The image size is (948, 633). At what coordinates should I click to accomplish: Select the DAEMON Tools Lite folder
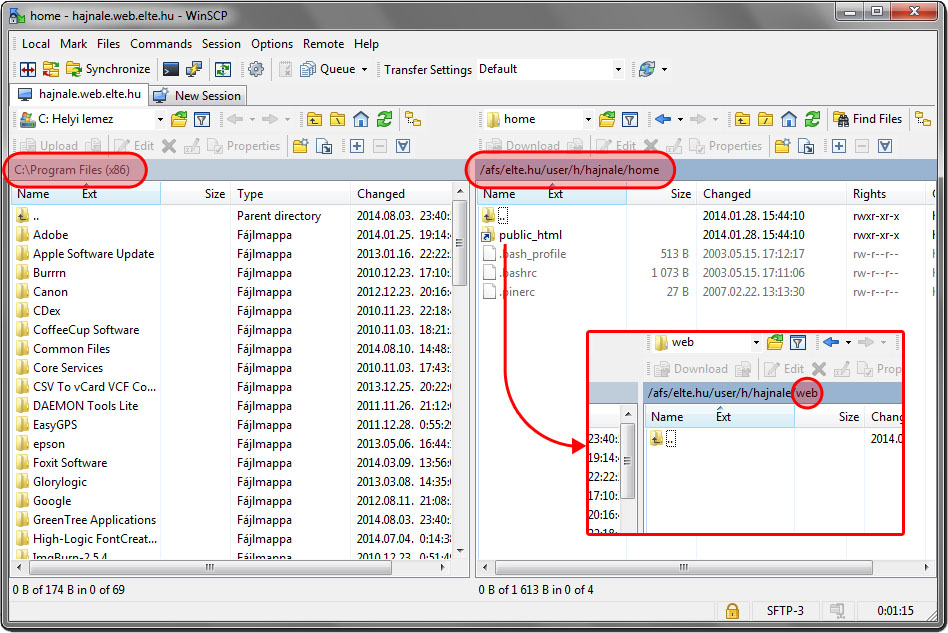pyautogui.click(x=85, y=406)
